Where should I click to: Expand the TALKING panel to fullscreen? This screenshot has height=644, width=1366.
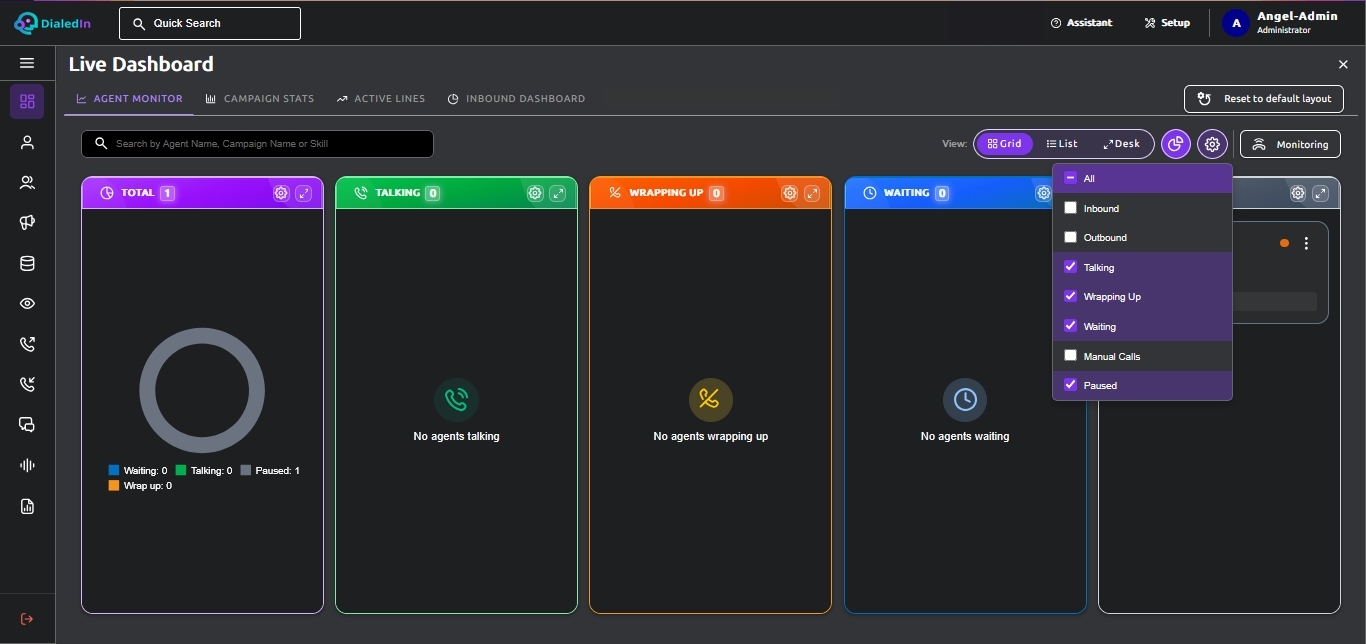[x=558, y=193]
